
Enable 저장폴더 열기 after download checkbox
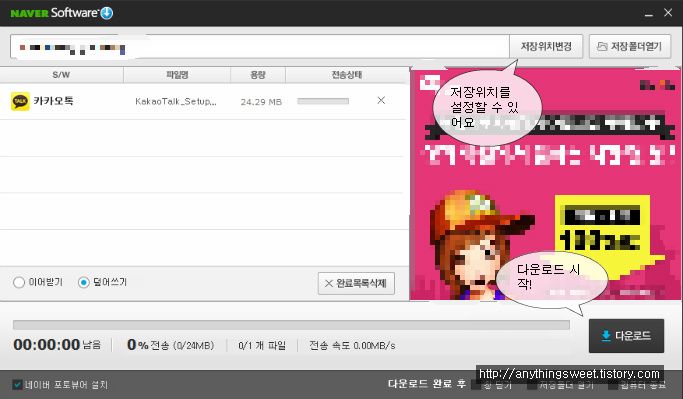[532, 385]
